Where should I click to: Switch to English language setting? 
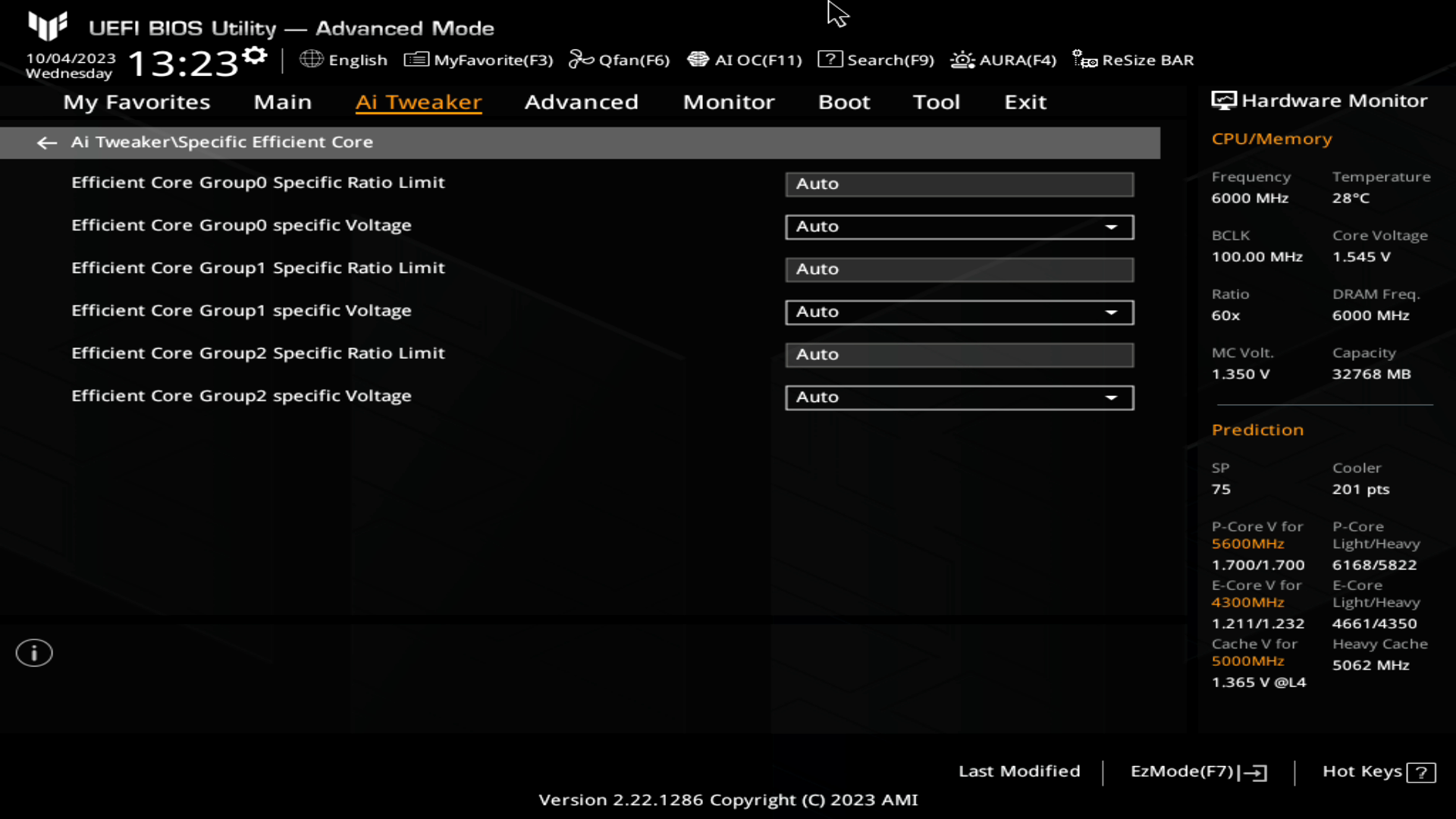pyautogui.click(x=341, y=59)
